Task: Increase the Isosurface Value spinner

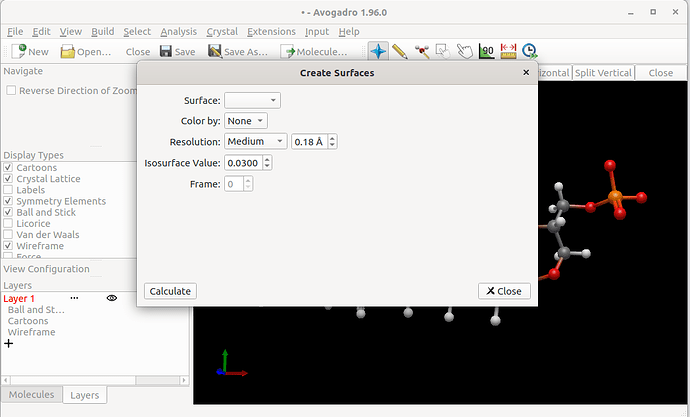Action: pyautogui.click(x=267, y=159)
